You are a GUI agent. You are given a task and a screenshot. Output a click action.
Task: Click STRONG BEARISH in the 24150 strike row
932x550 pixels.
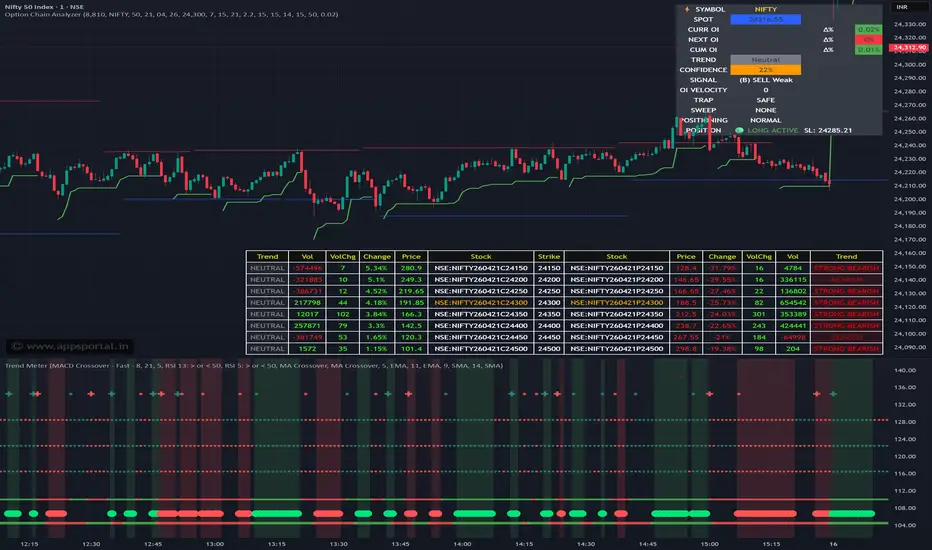[846, 268]
